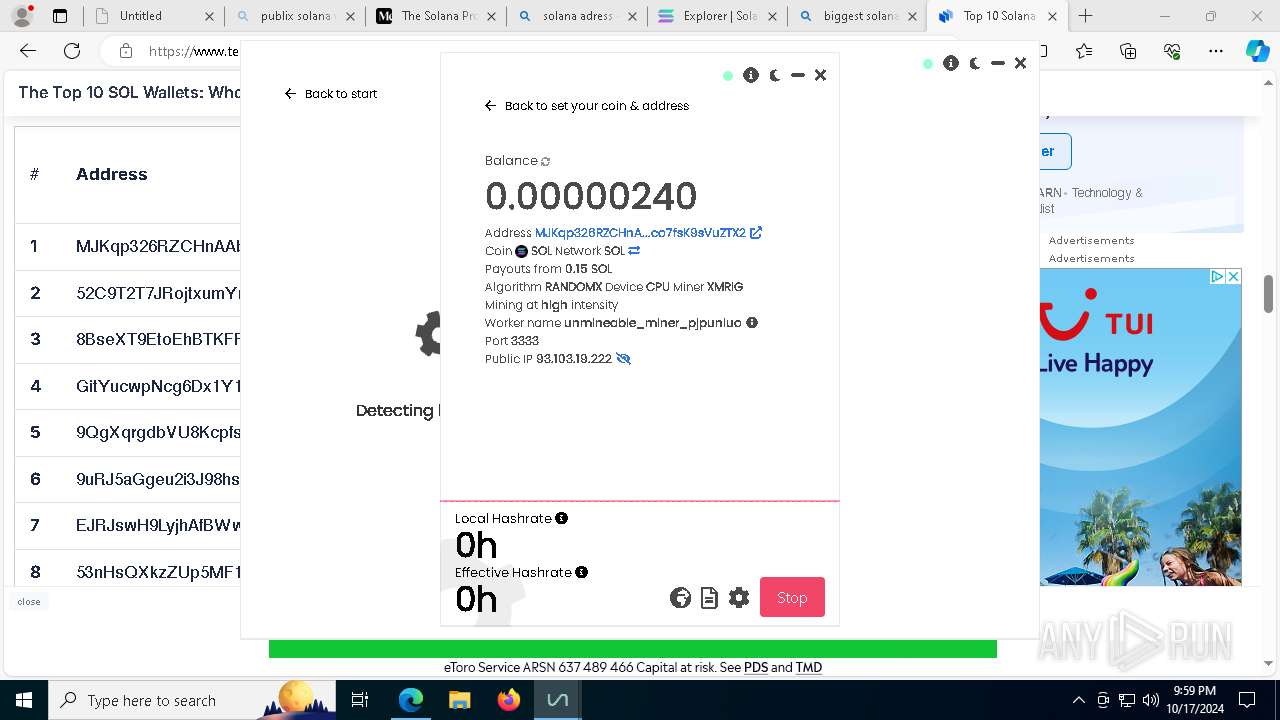This screenshot has height=720, width=1280.
Task: Open the globe website icon near Stop
Action: coord(680,598)
